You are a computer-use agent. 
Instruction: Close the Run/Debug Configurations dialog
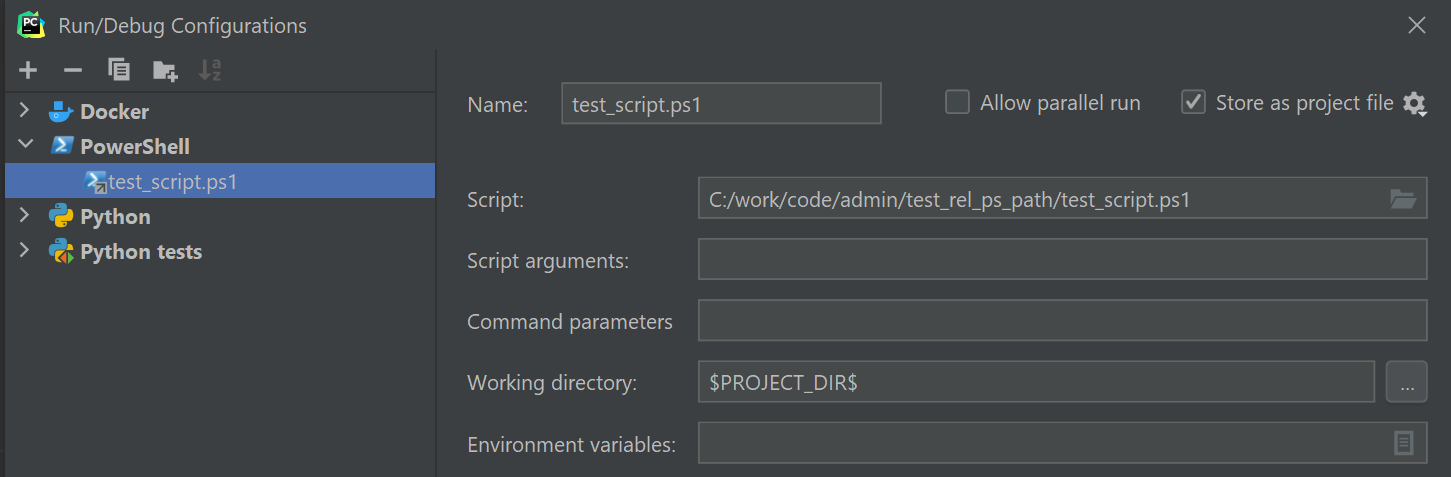pos(1416,26)
